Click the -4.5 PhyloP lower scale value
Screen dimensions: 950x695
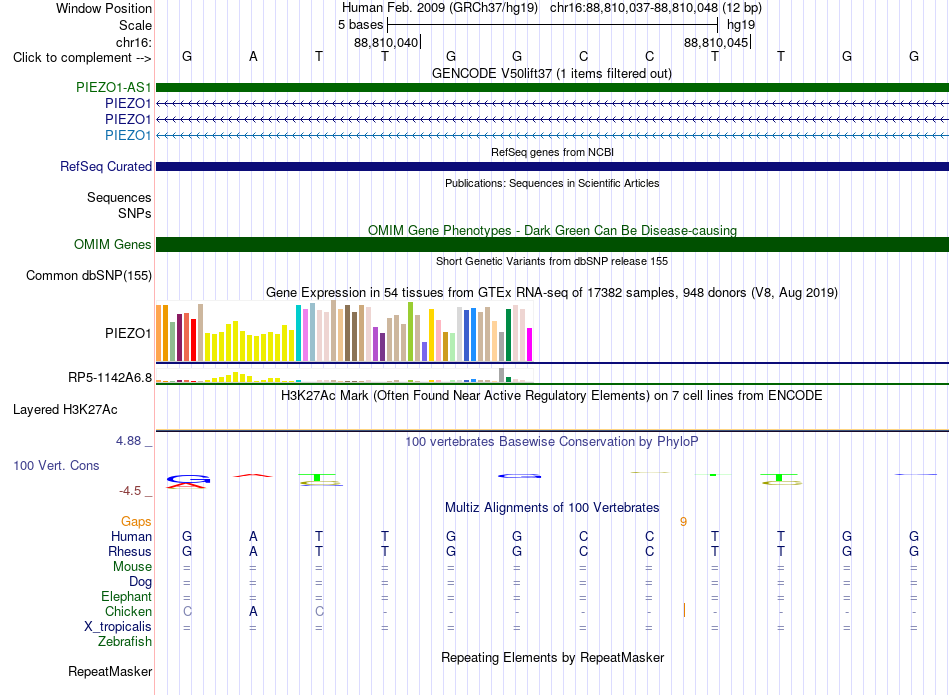tap(130, 491)
